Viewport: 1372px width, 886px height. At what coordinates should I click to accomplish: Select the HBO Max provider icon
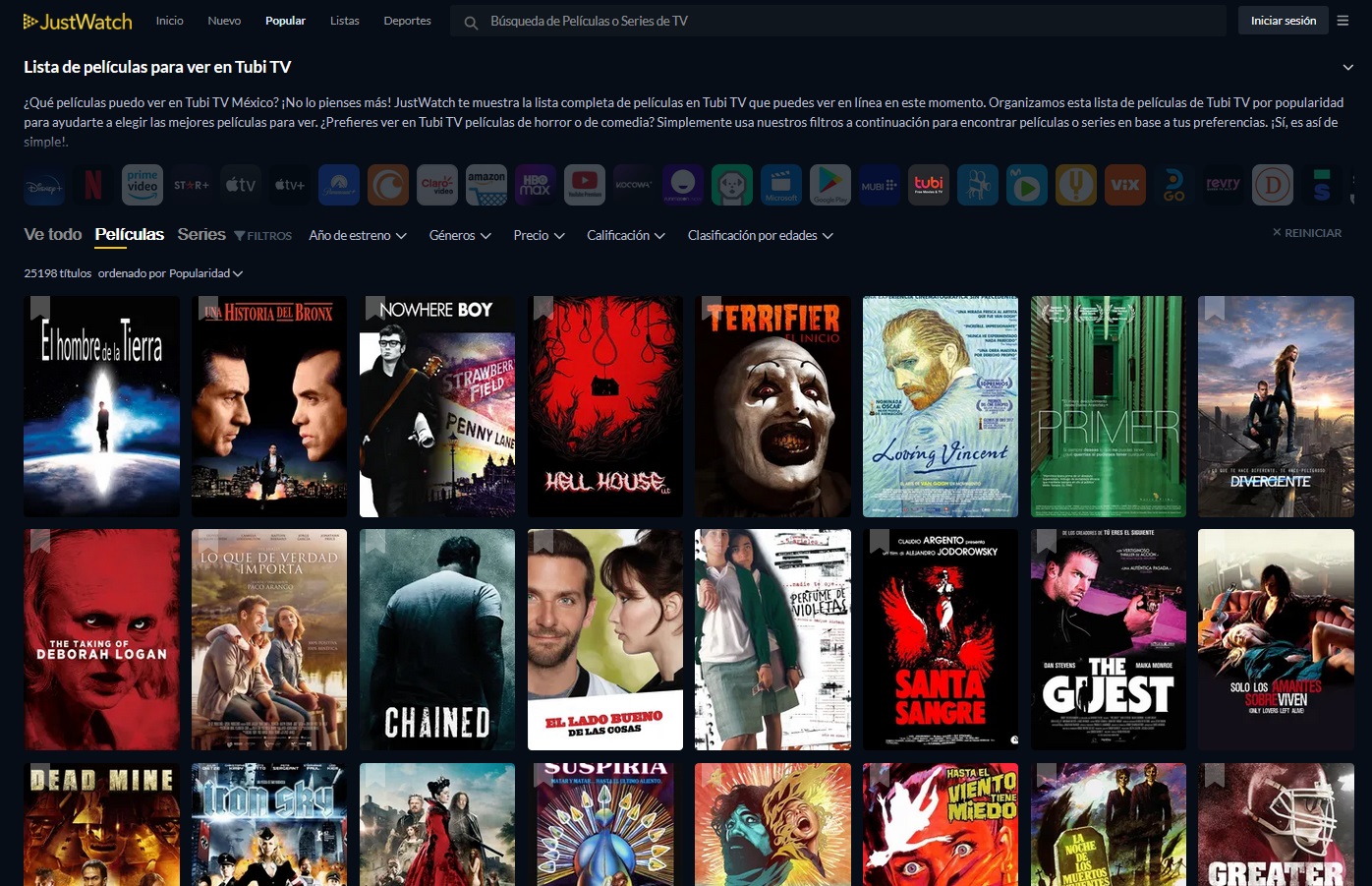536,185
